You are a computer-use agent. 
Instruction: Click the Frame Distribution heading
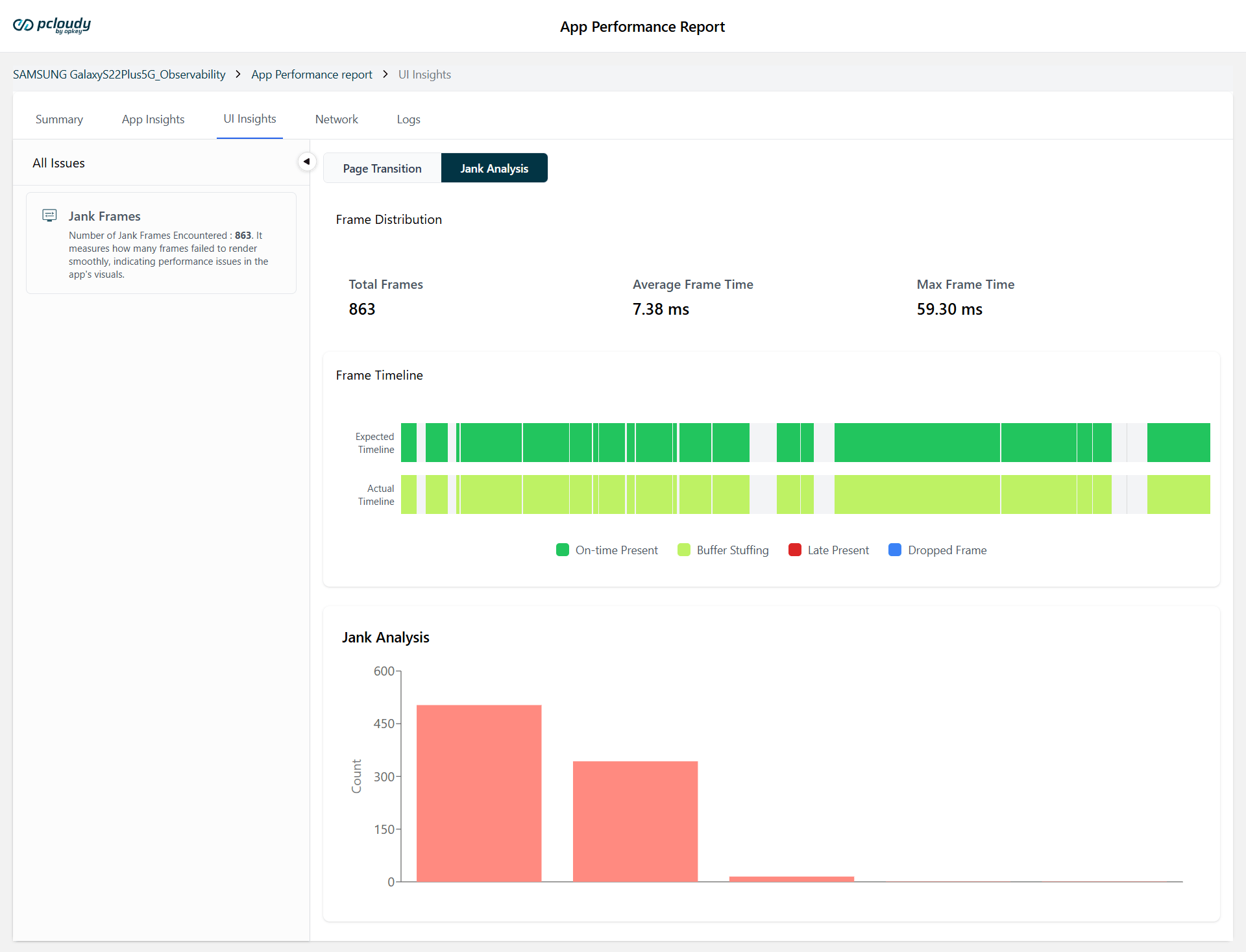pos(389,219)
